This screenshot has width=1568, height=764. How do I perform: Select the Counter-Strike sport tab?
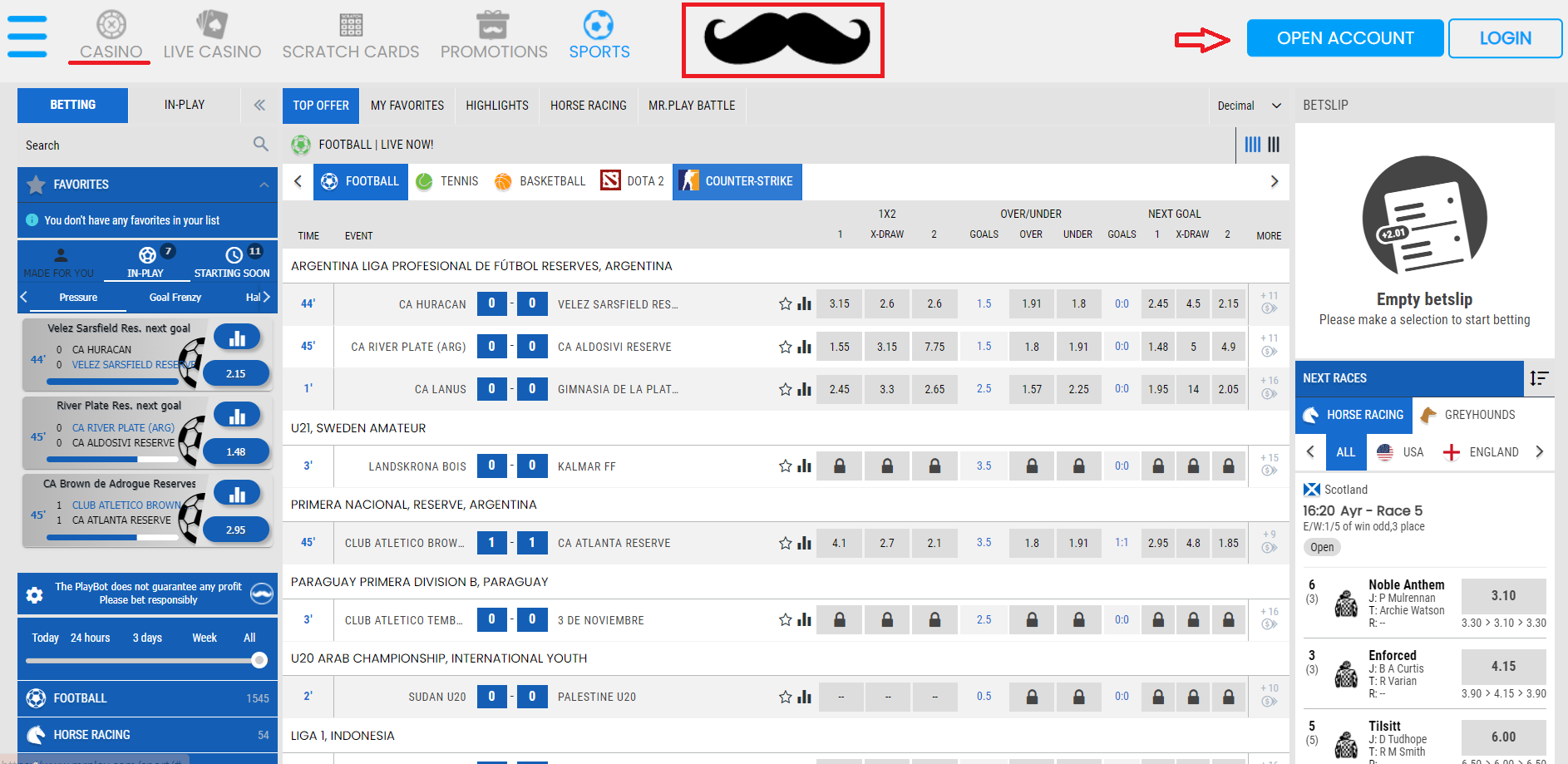(x=737, y=181)
